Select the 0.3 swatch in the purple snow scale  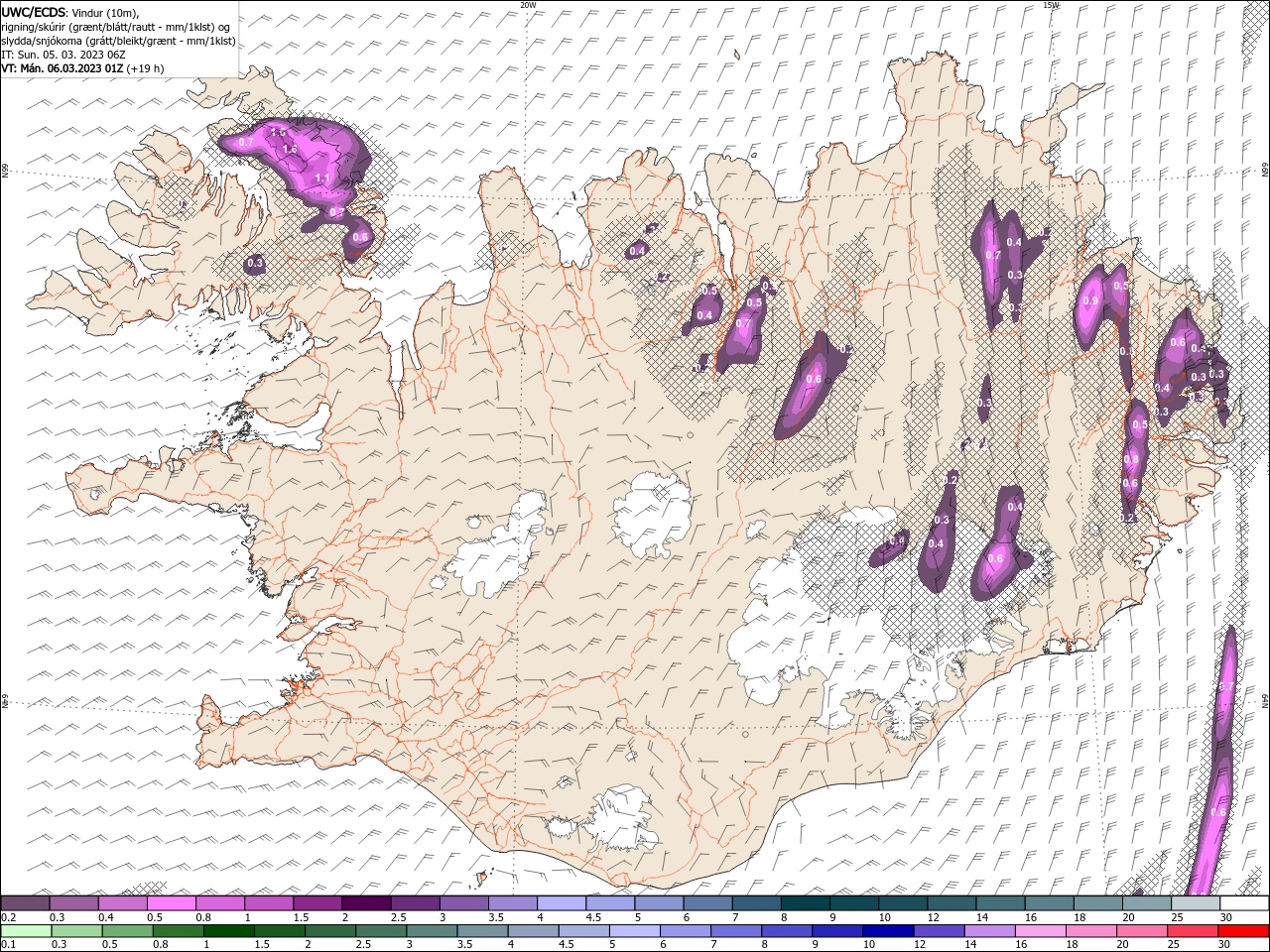(73, 903)
